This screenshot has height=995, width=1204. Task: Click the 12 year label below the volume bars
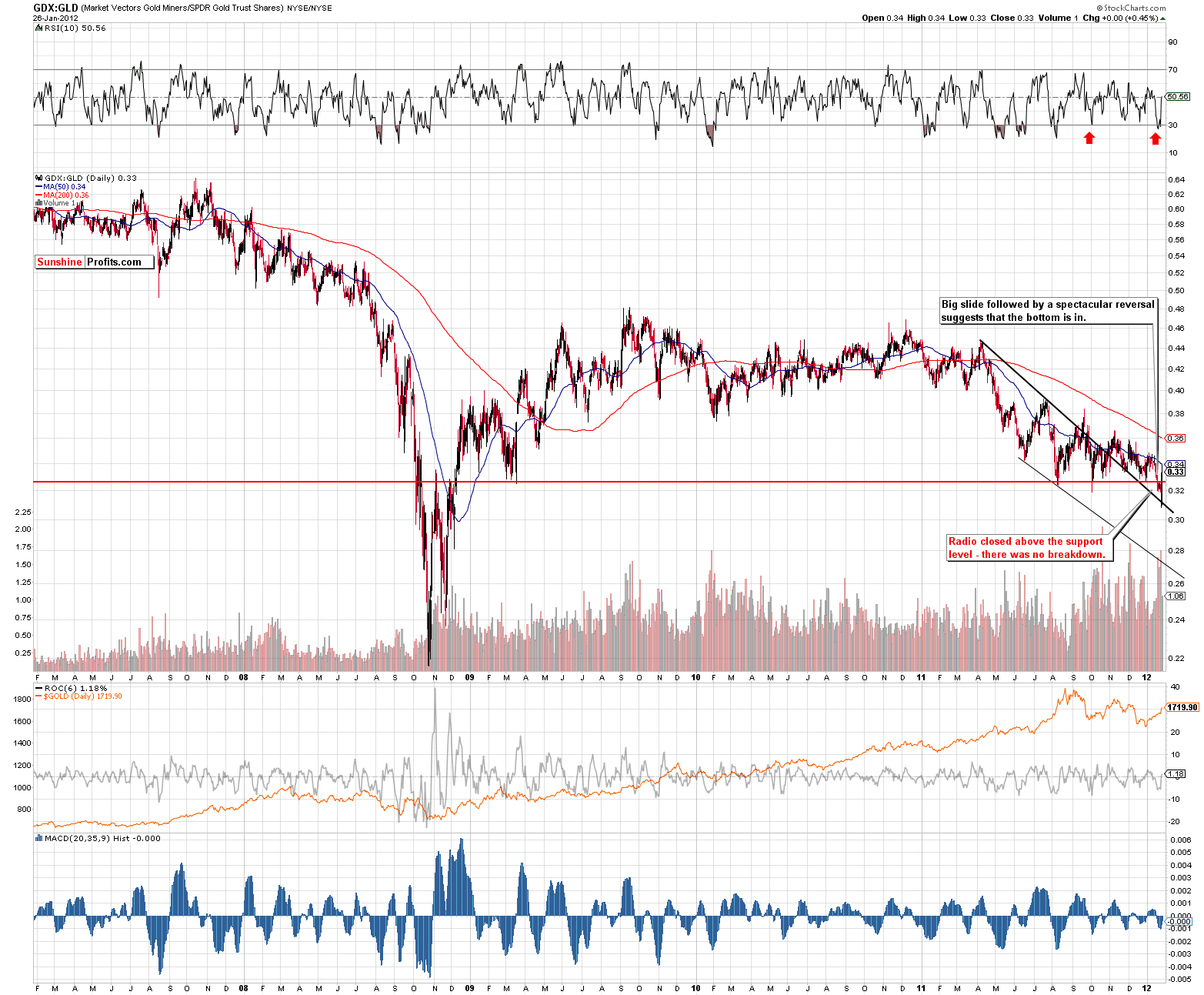click(1146, 678)
